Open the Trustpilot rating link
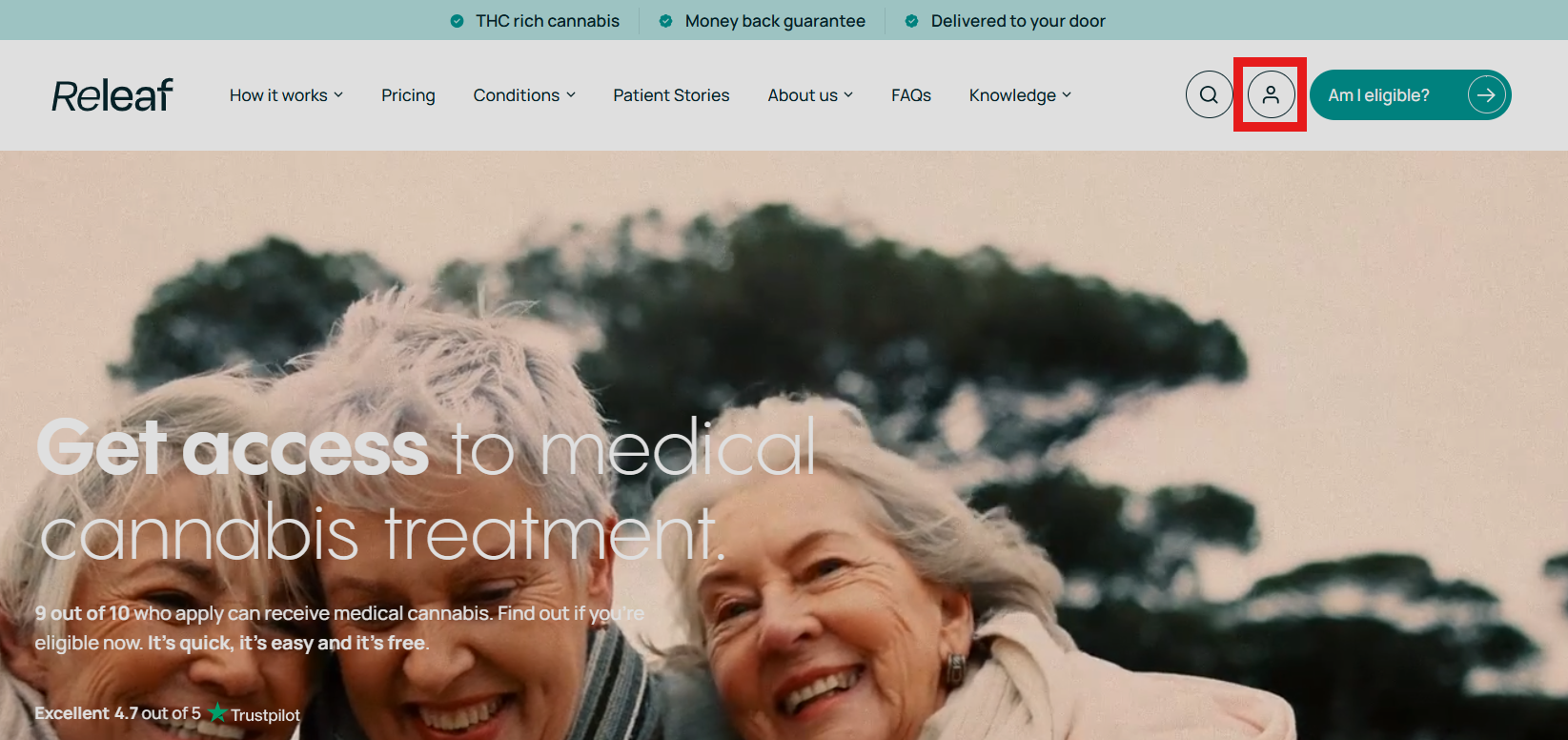The image size is (1568, 740). [168, 713]
